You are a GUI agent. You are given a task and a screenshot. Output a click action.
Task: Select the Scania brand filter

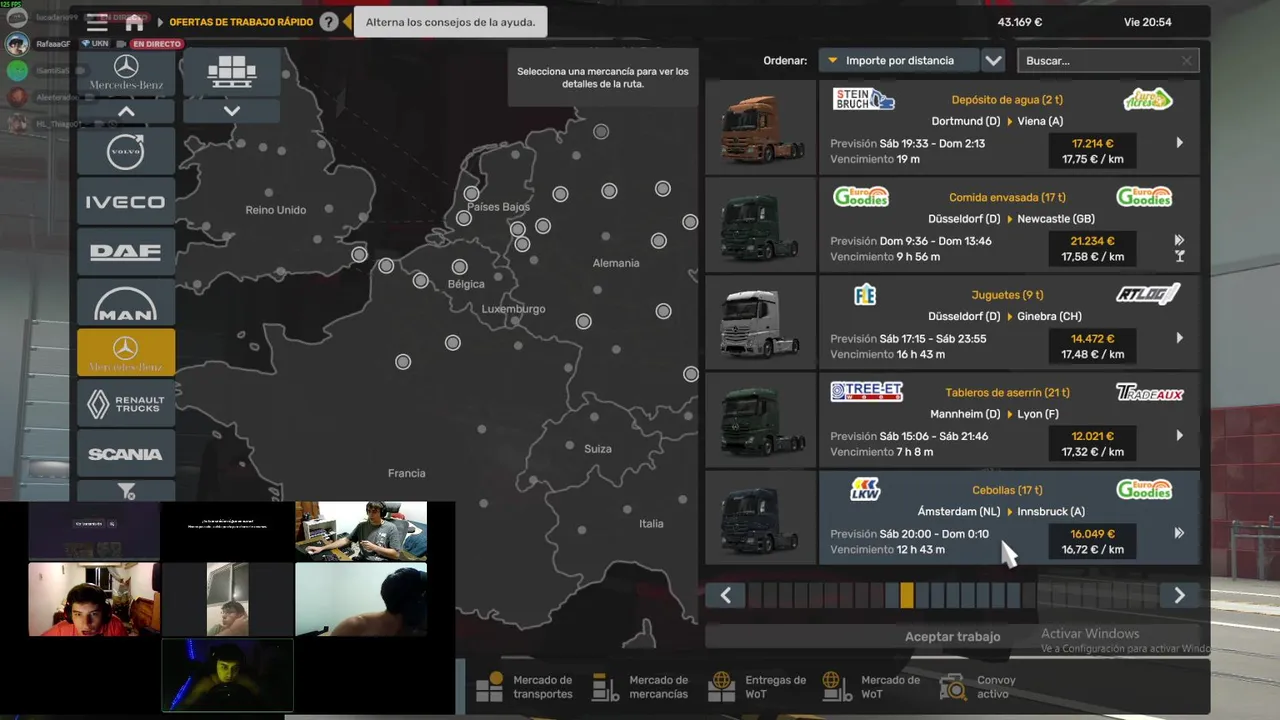tap(126, 453)
